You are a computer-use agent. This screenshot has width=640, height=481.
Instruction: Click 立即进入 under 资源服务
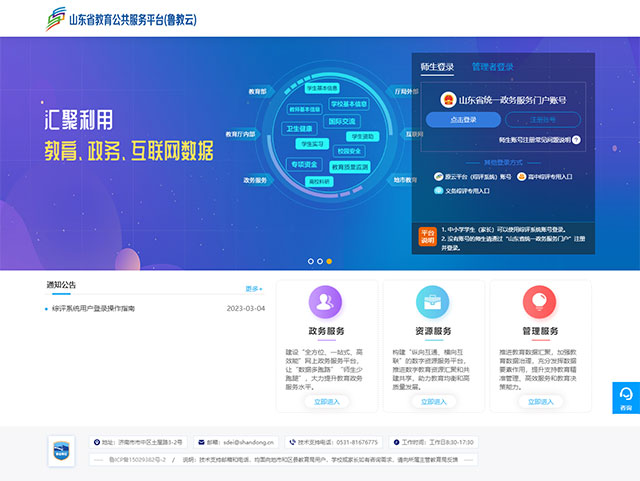[432, 401]
